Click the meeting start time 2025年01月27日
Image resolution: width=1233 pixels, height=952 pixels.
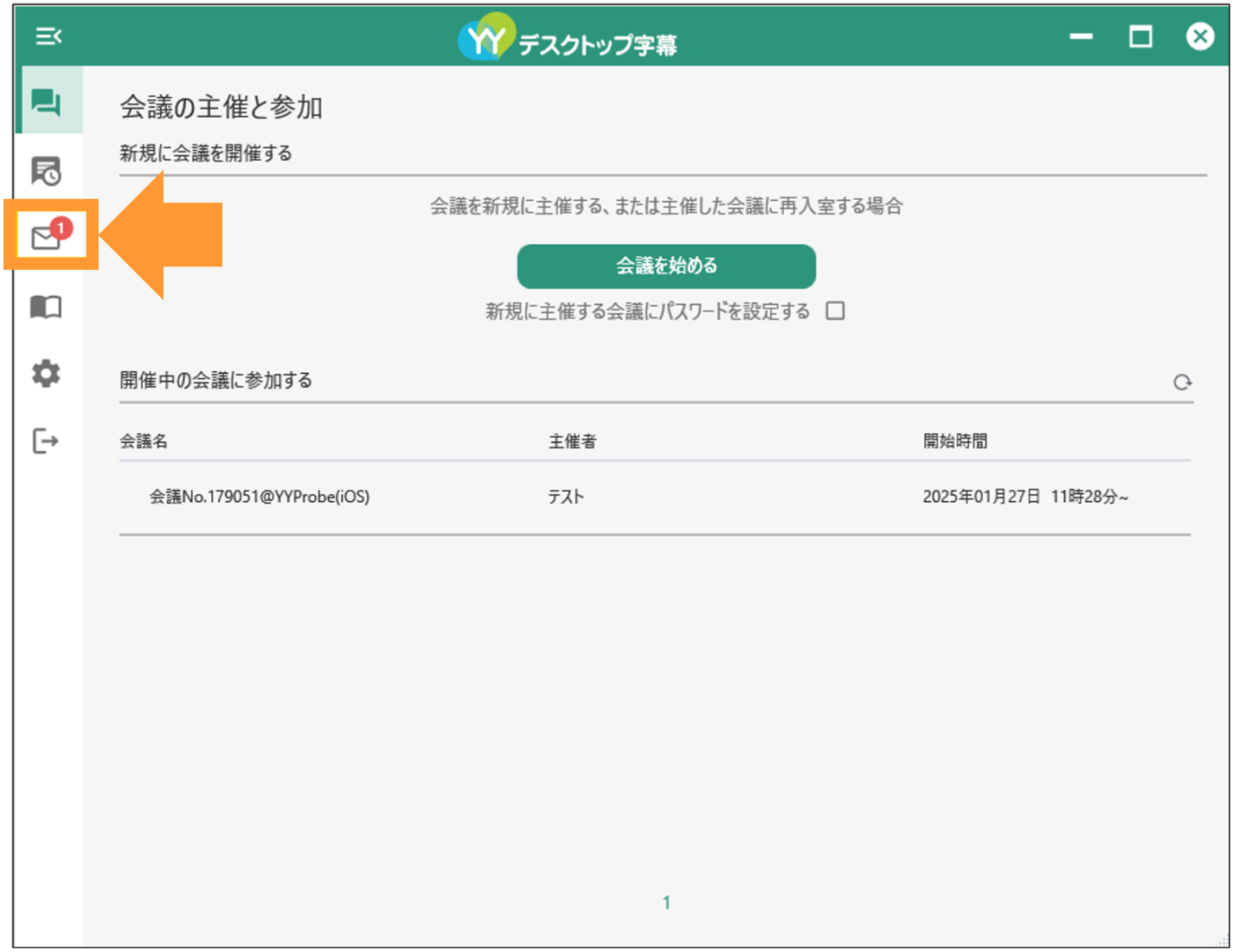click(x=981, y=497)
